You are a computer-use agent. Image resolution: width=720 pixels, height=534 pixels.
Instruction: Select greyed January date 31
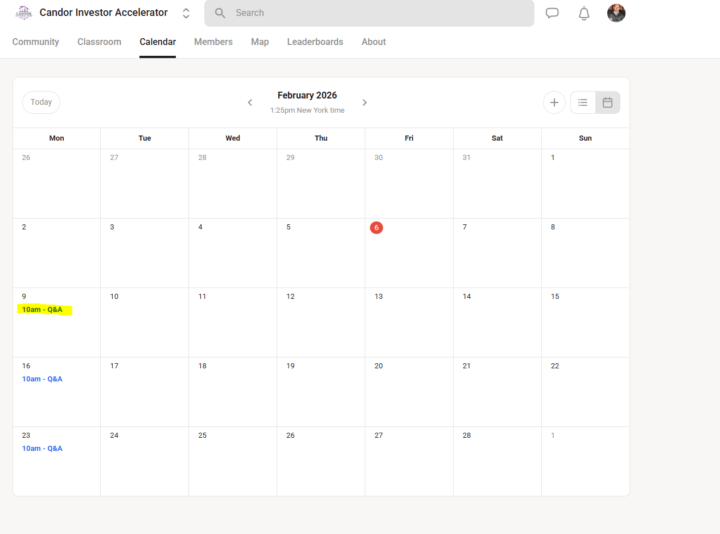[x=467, y=157]
